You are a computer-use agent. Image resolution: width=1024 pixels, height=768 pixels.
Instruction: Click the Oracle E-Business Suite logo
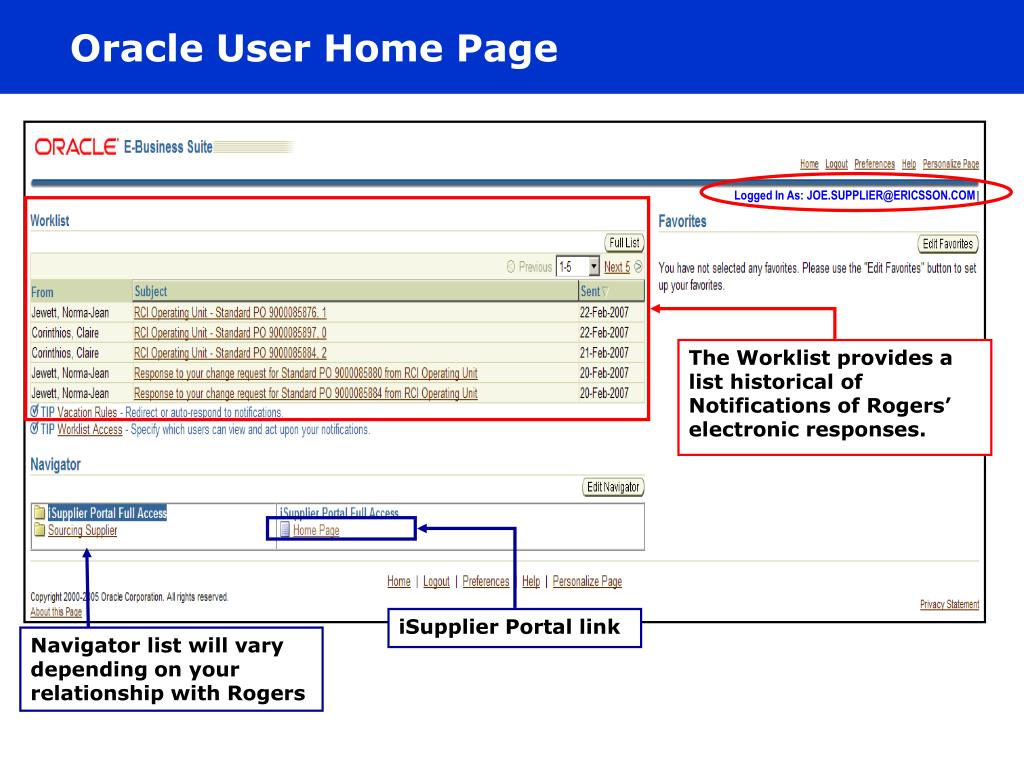(123, 147)
